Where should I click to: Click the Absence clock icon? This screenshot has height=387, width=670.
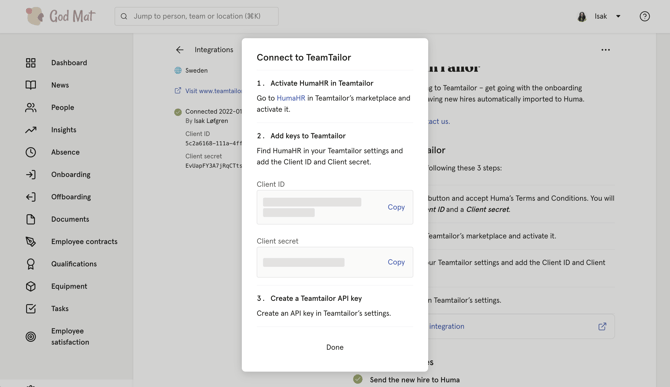click(x=31, y=152)
